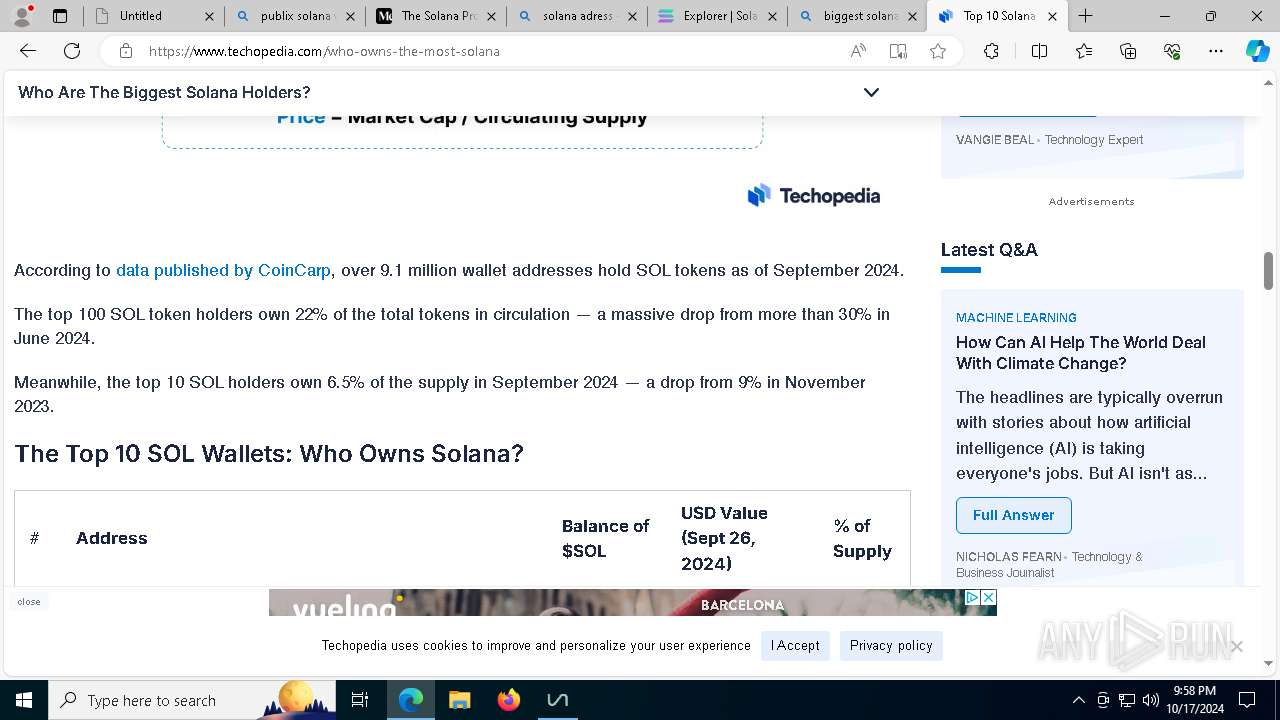Open tab actions menu icon
Image resolution: width=1280 pixels, height=720 pixels.
tap(60, 16)
